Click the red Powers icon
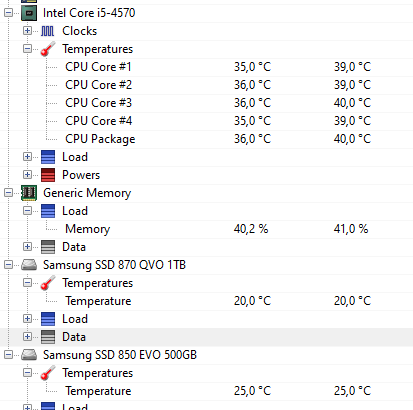This screenshot has width=413, height=410. pyautogui.click(x=48, y=175)
